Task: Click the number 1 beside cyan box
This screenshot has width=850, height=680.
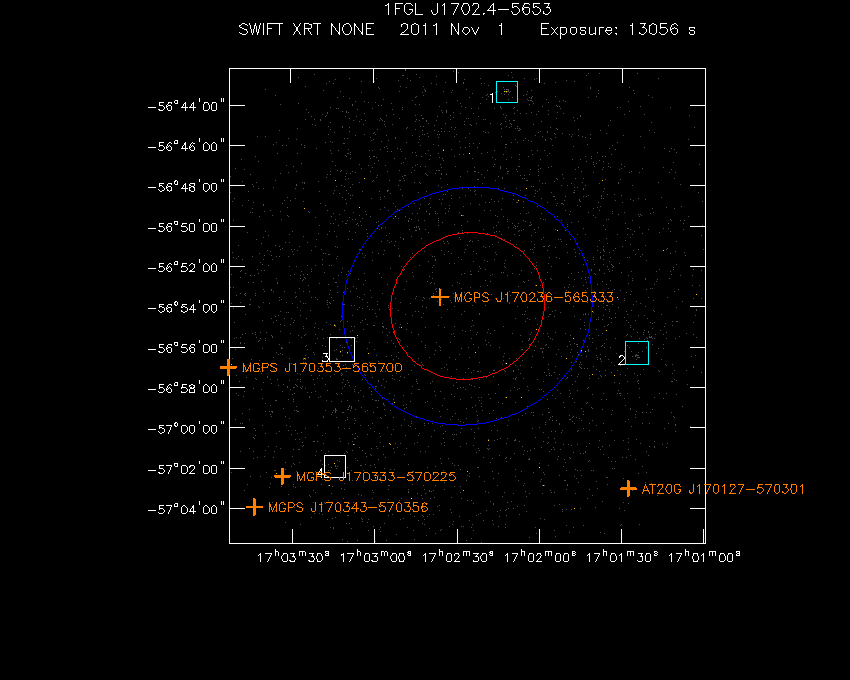Action: [492, 98]
